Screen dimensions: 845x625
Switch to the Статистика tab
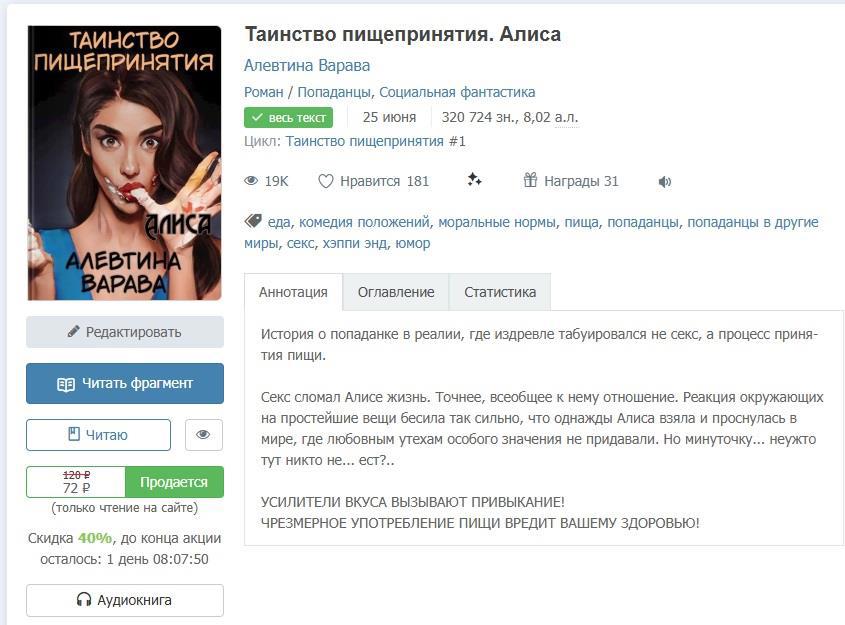tap(500, 292)
